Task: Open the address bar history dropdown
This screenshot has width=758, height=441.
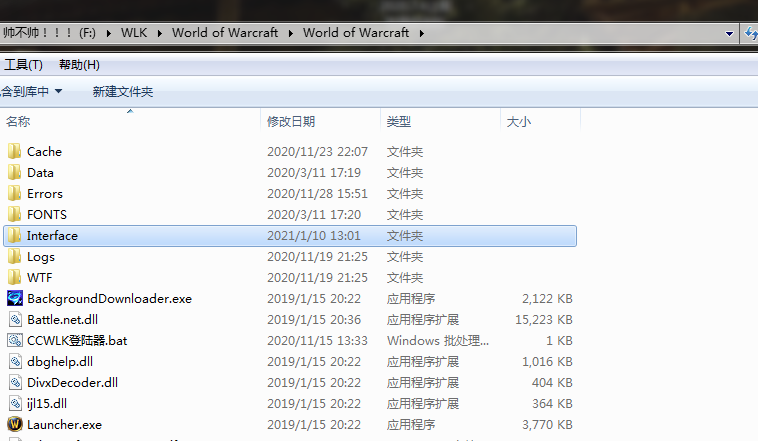Action: tap(729, 33)
